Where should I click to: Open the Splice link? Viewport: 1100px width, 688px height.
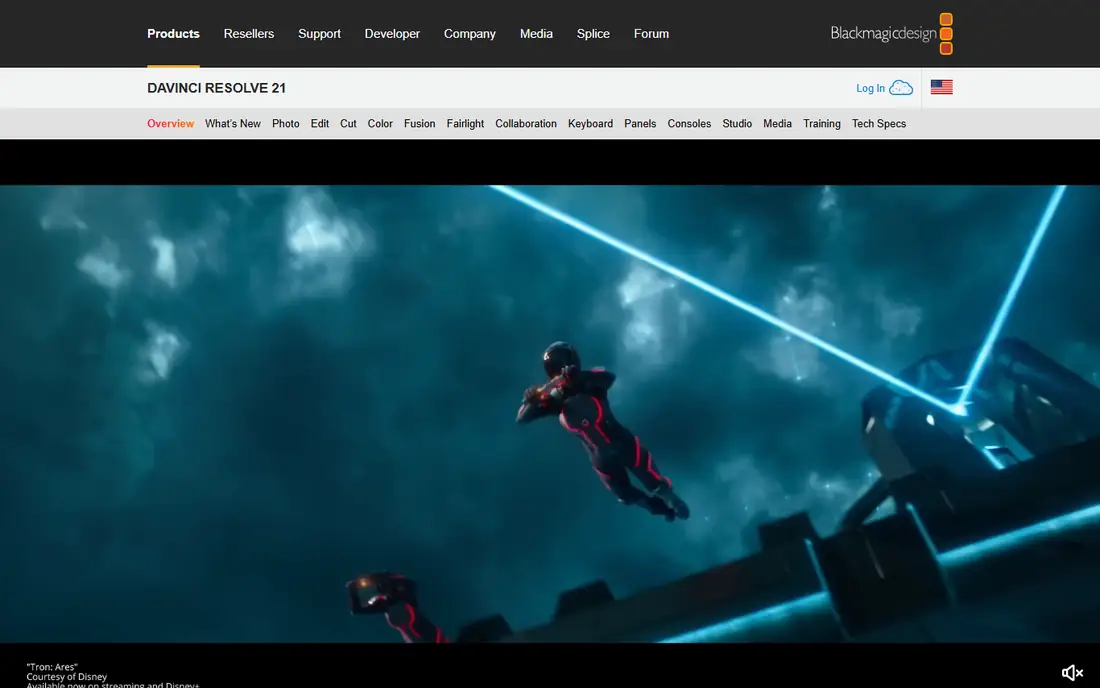593,34
